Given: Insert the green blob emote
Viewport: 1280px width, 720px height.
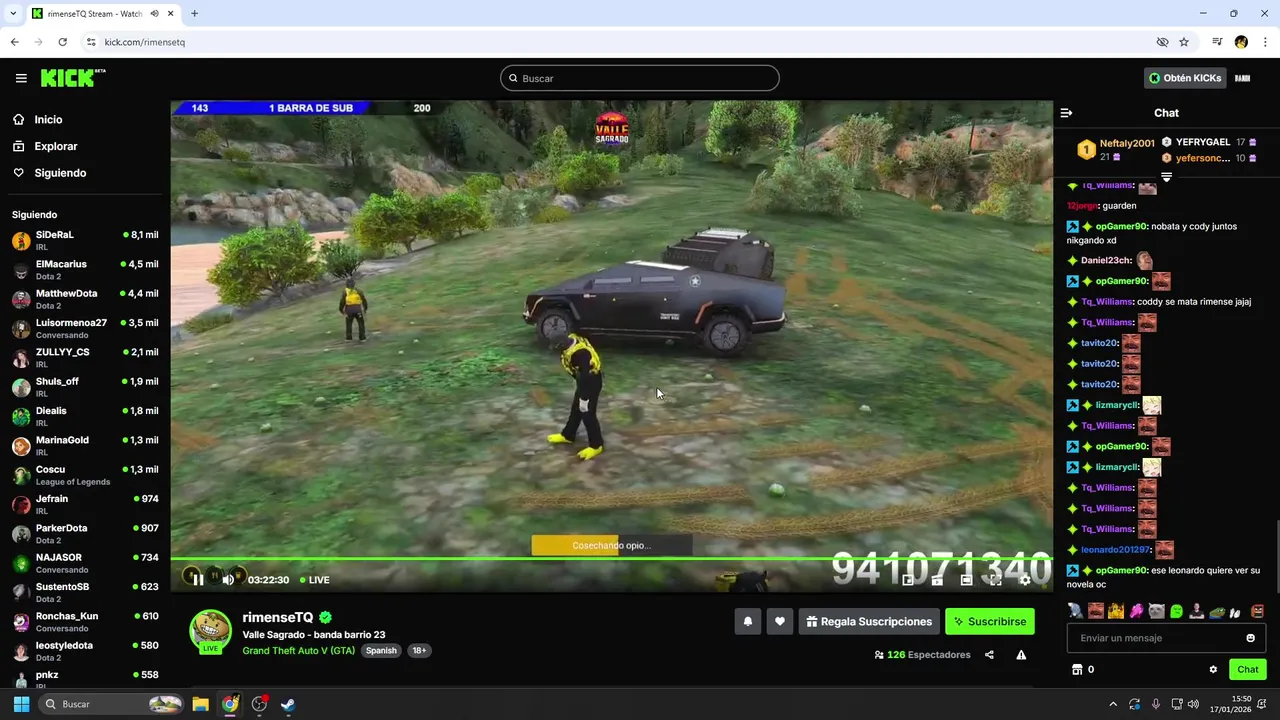Looking at the screenshot, I should tap(1176, 611).
